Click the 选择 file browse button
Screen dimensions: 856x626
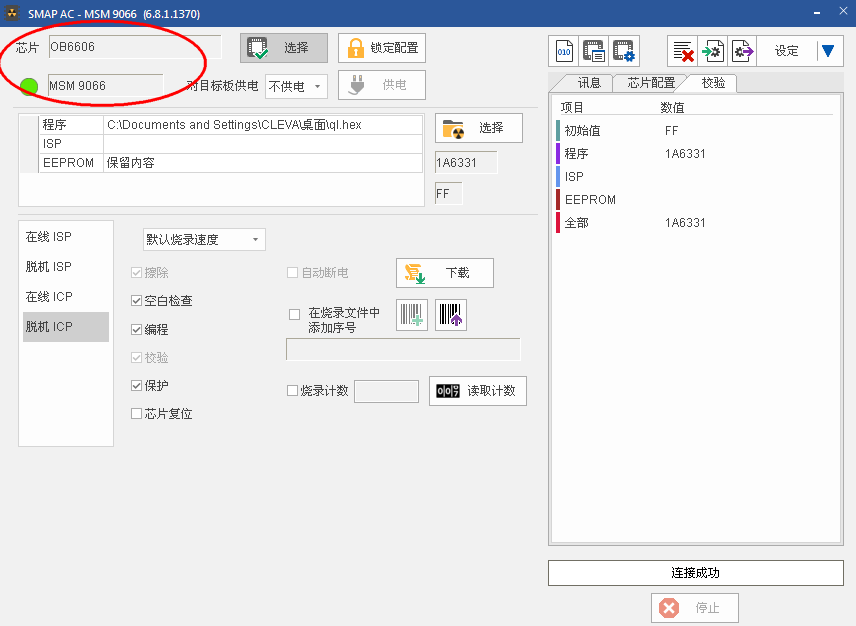click(x=479, y=128)
